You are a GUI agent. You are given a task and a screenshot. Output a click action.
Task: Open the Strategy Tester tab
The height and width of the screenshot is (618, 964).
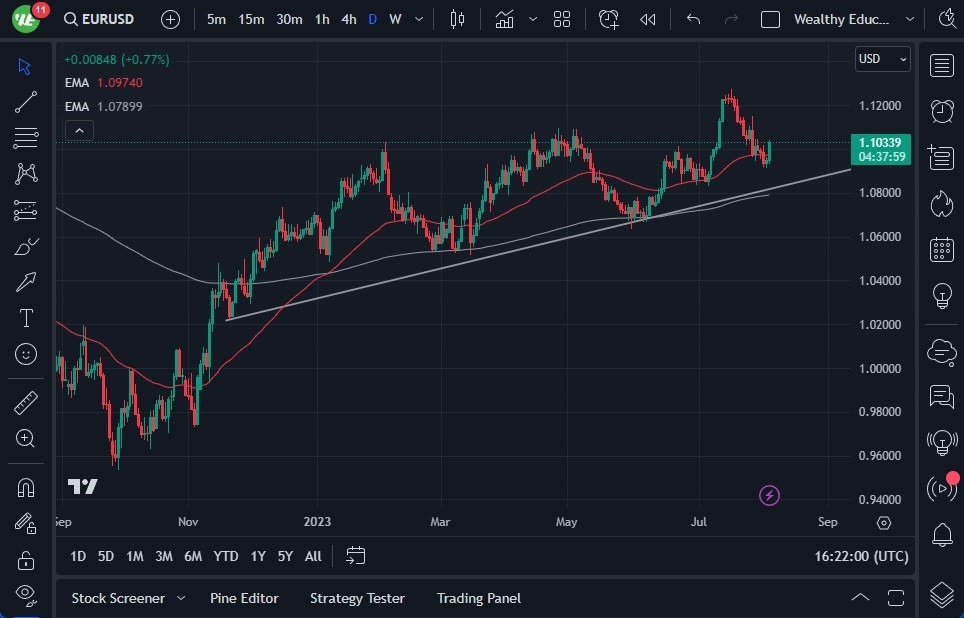(x=357, y=598)
